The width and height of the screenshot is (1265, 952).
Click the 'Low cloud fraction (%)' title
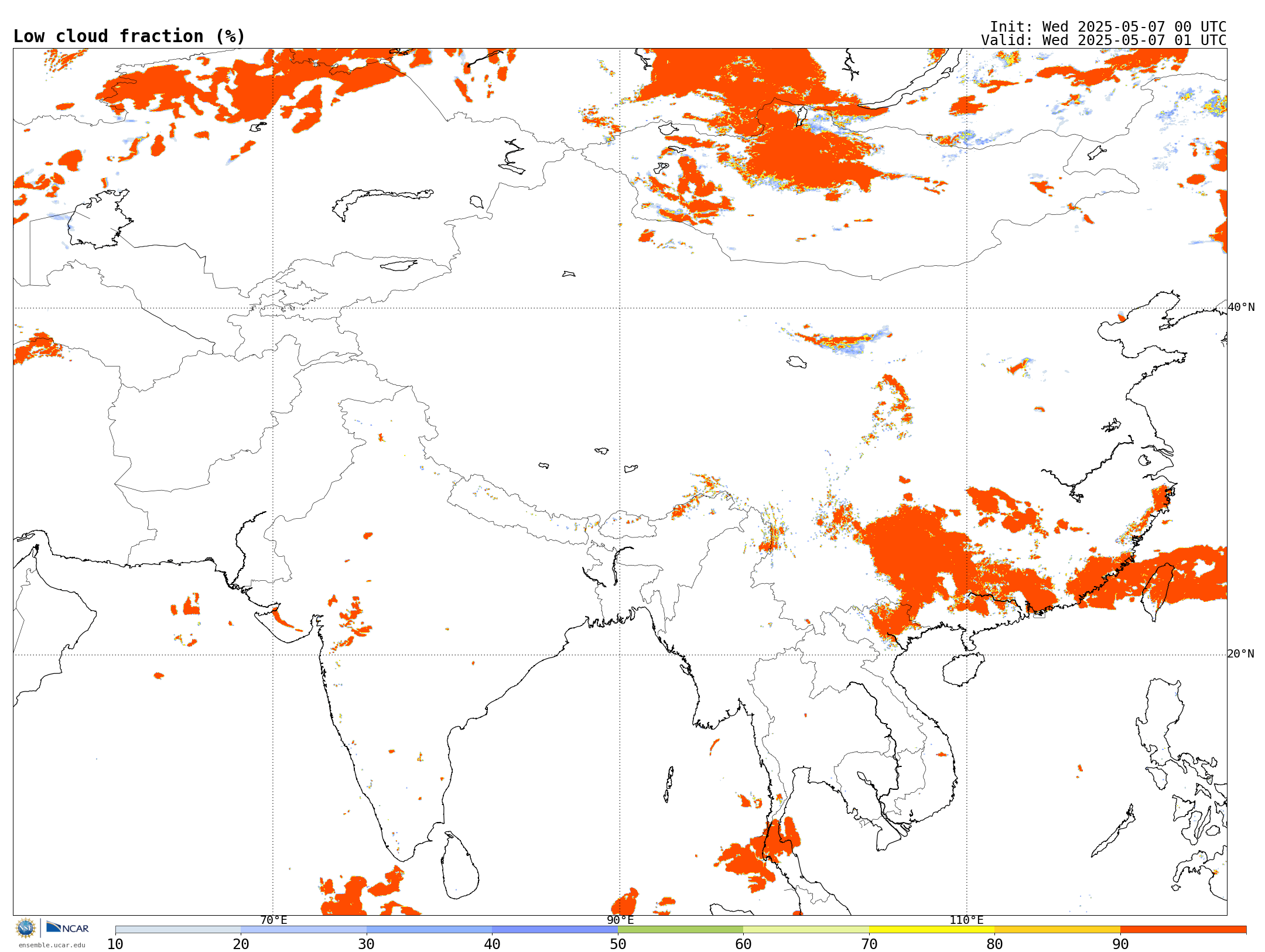point(129,36)
